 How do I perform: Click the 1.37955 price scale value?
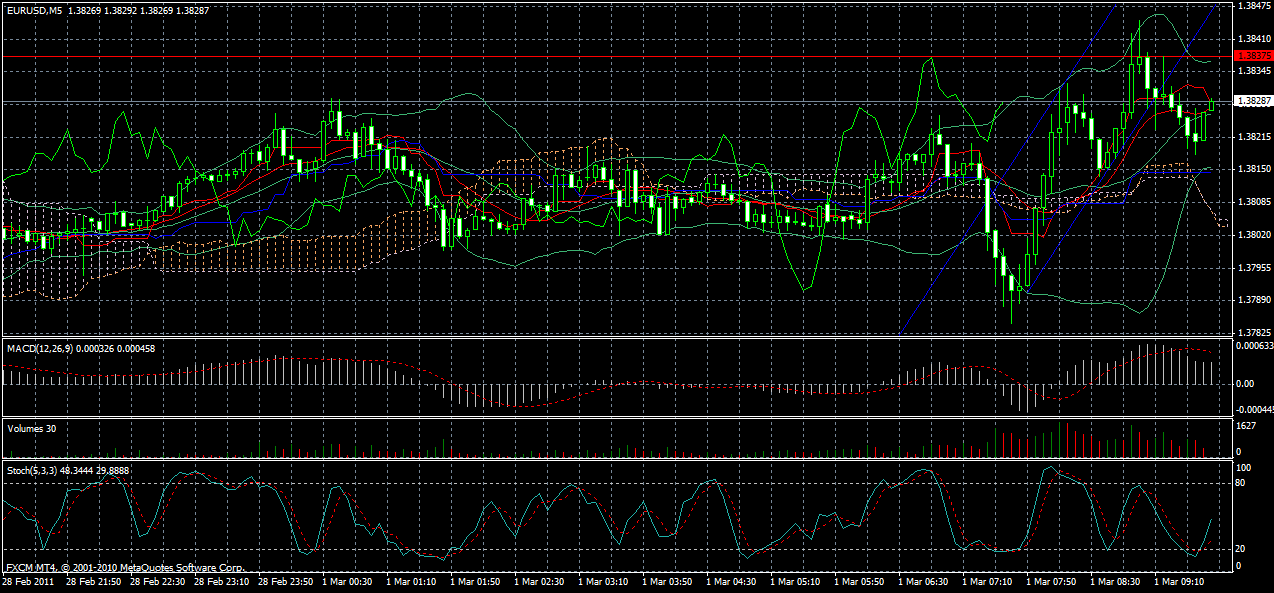click(1254, 267)
